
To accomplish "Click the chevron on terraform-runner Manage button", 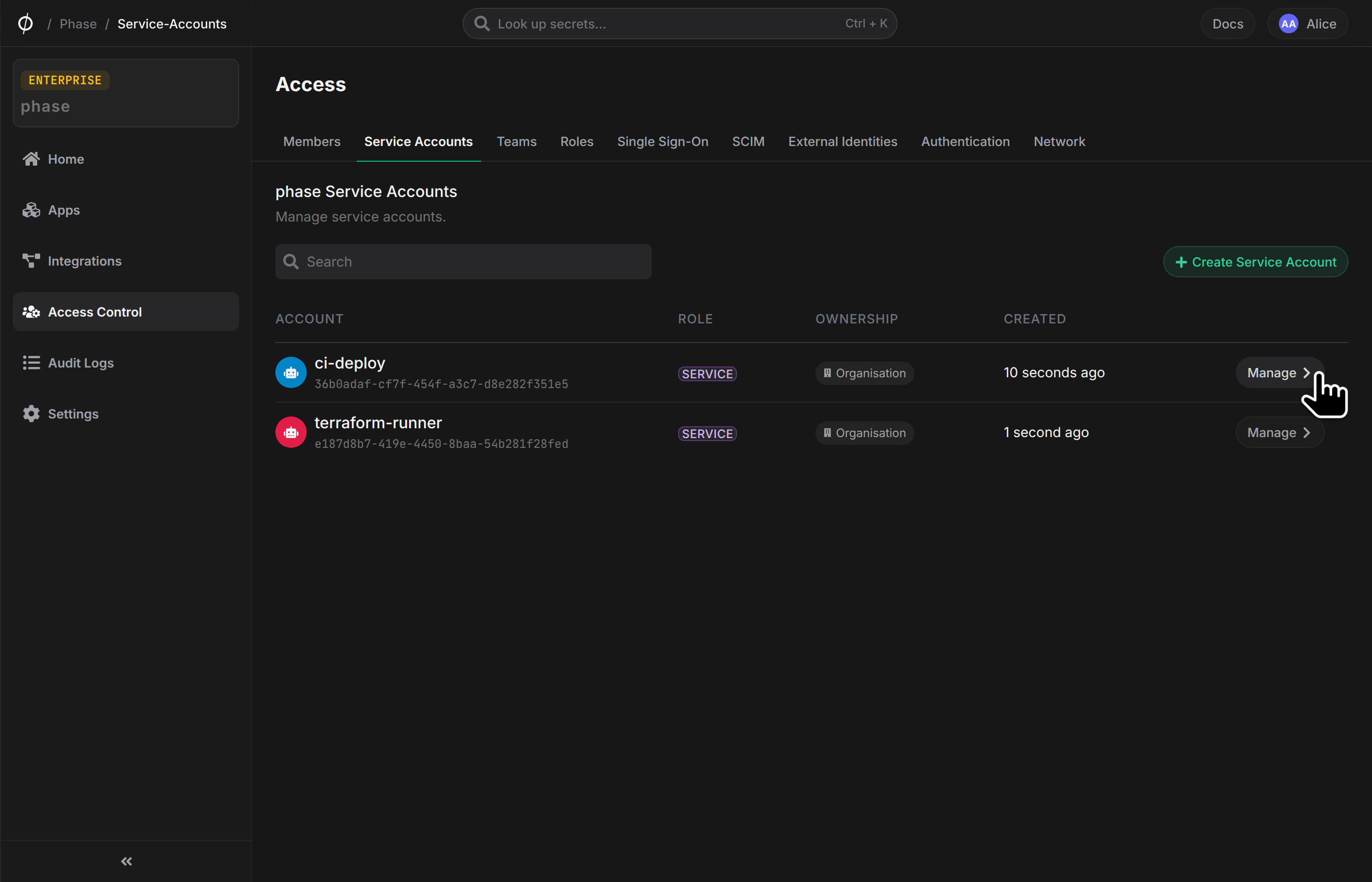I will 1306,432.
